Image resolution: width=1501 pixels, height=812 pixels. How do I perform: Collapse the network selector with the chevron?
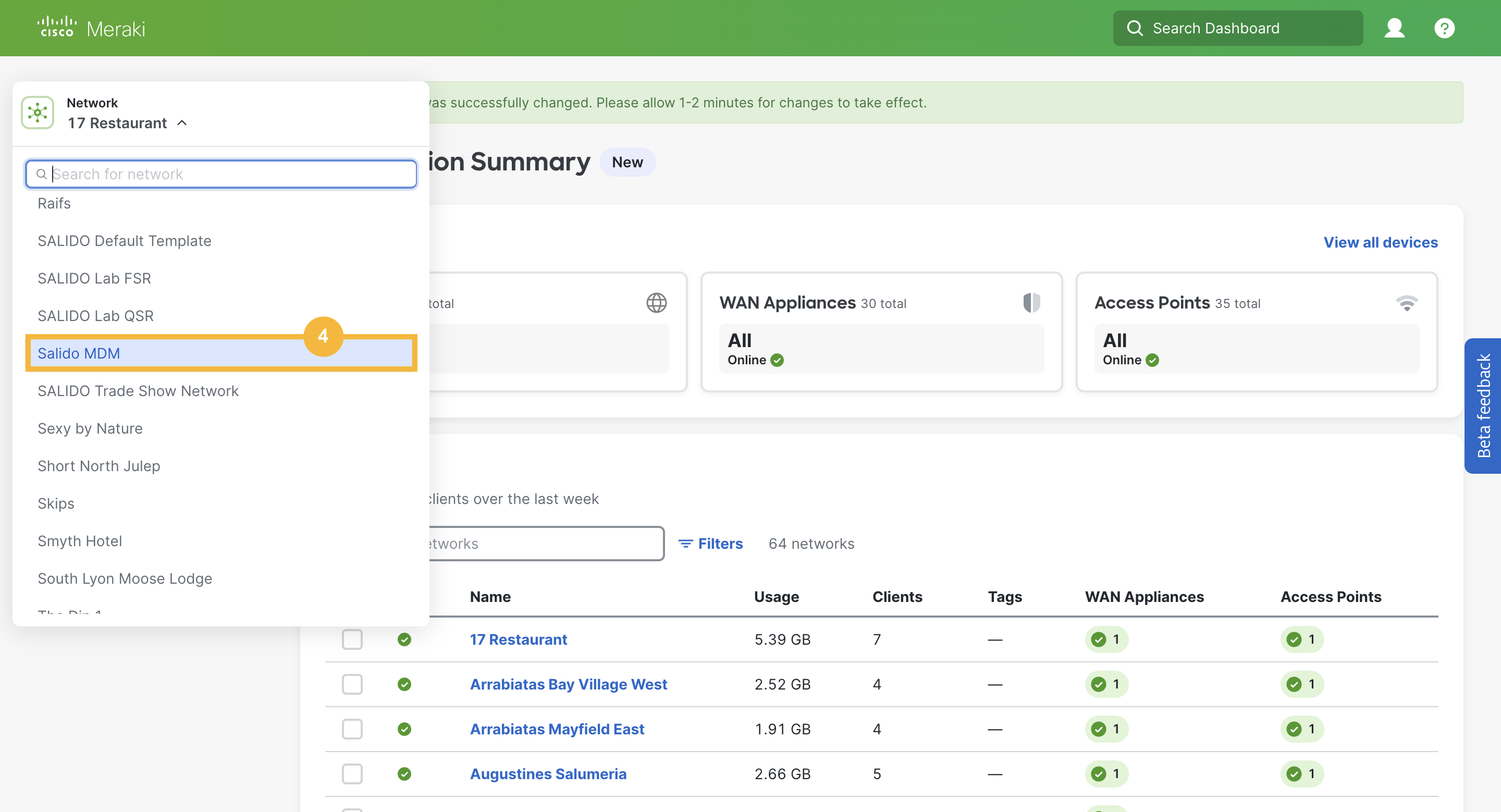(182, 123)
